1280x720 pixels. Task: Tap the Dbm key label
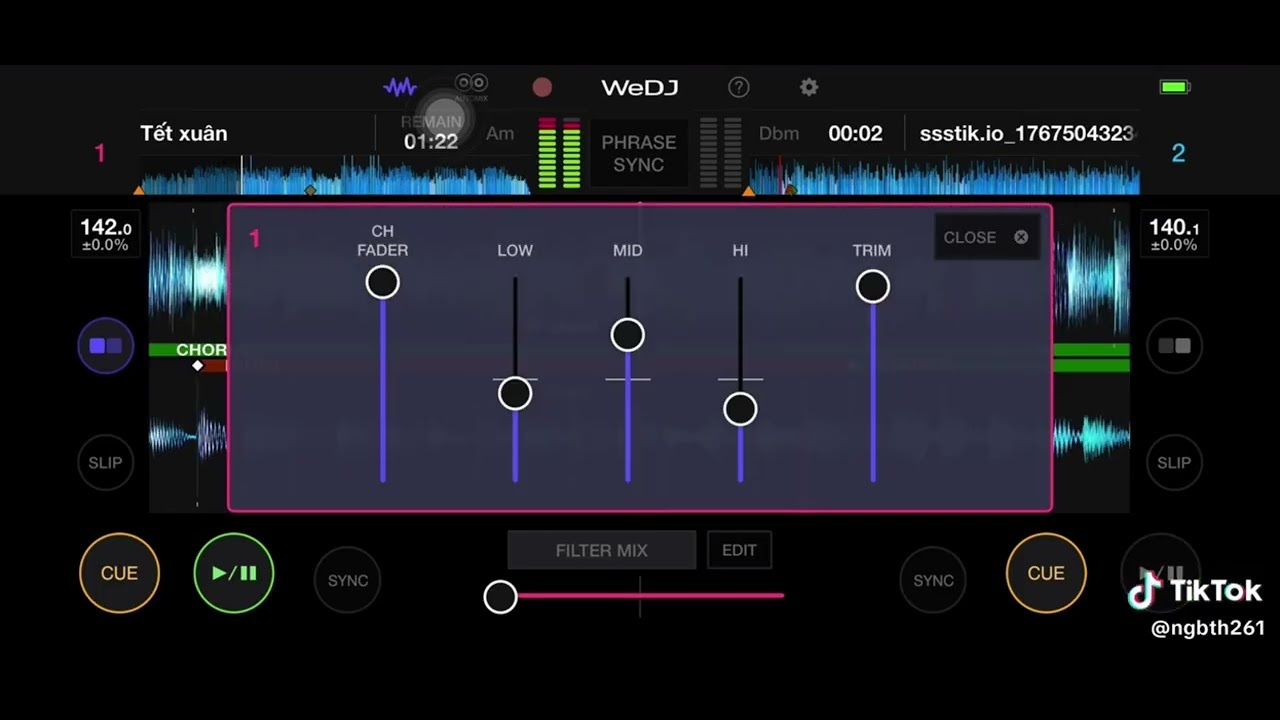pyautogui.click(x=779, y=134)
